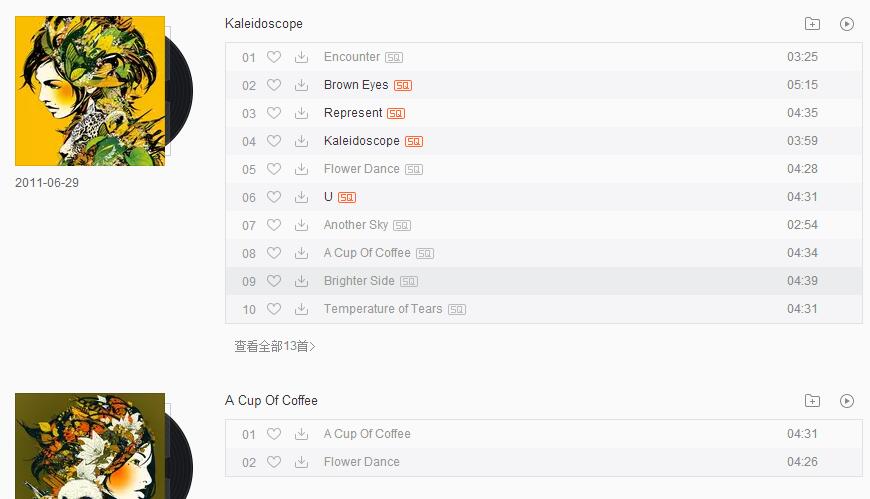Click the SQ badge next to Brown Eyes
The width and height of the screenshot is (870, 499).
pos(403,85)
